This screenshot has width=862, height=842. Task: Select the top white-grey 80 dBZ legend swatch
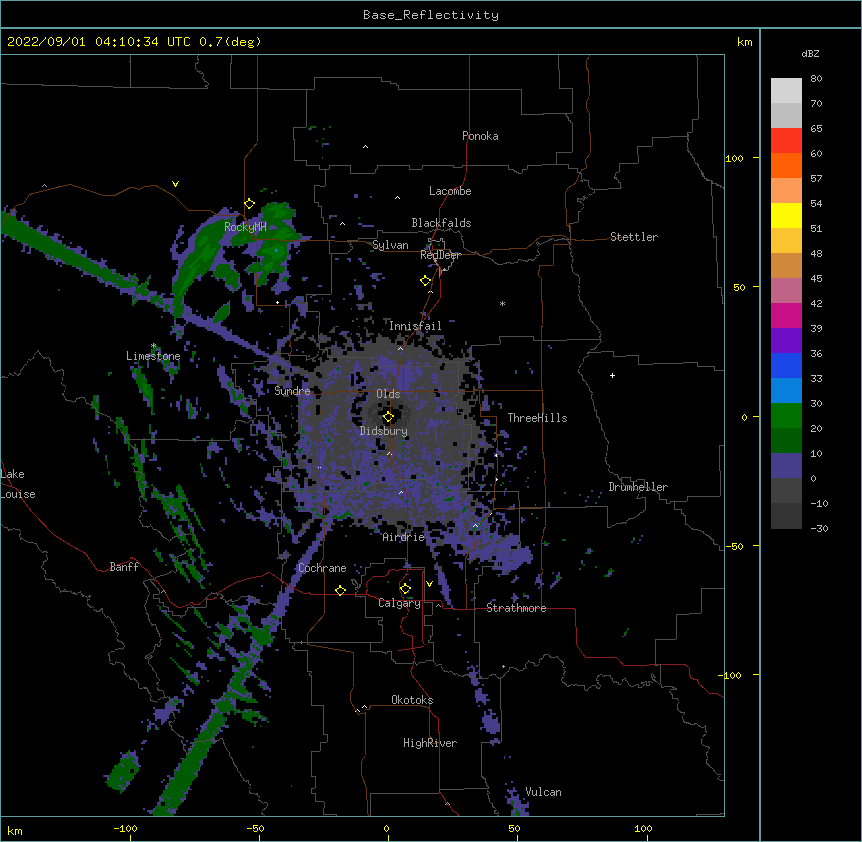coord(786,91)
